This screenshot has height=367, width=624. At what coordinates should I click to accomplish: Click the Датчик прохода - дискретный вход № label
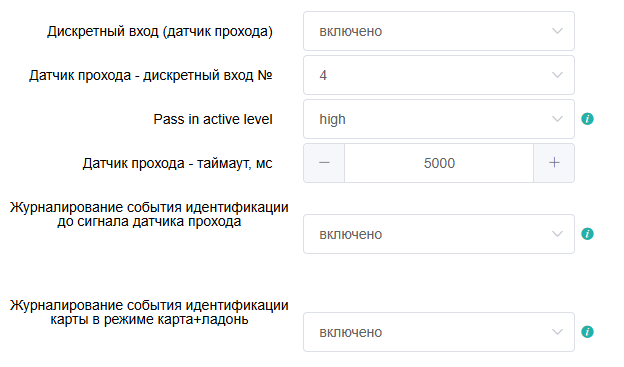[x=151, y=75]
